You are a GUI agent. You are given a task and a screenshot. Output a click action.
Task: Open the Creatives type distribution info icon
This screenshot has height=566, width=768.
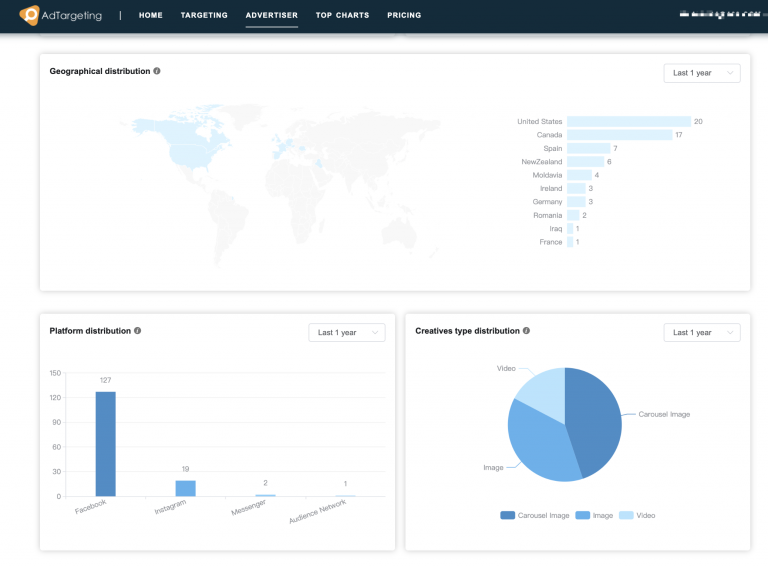[x=526, y=330]
